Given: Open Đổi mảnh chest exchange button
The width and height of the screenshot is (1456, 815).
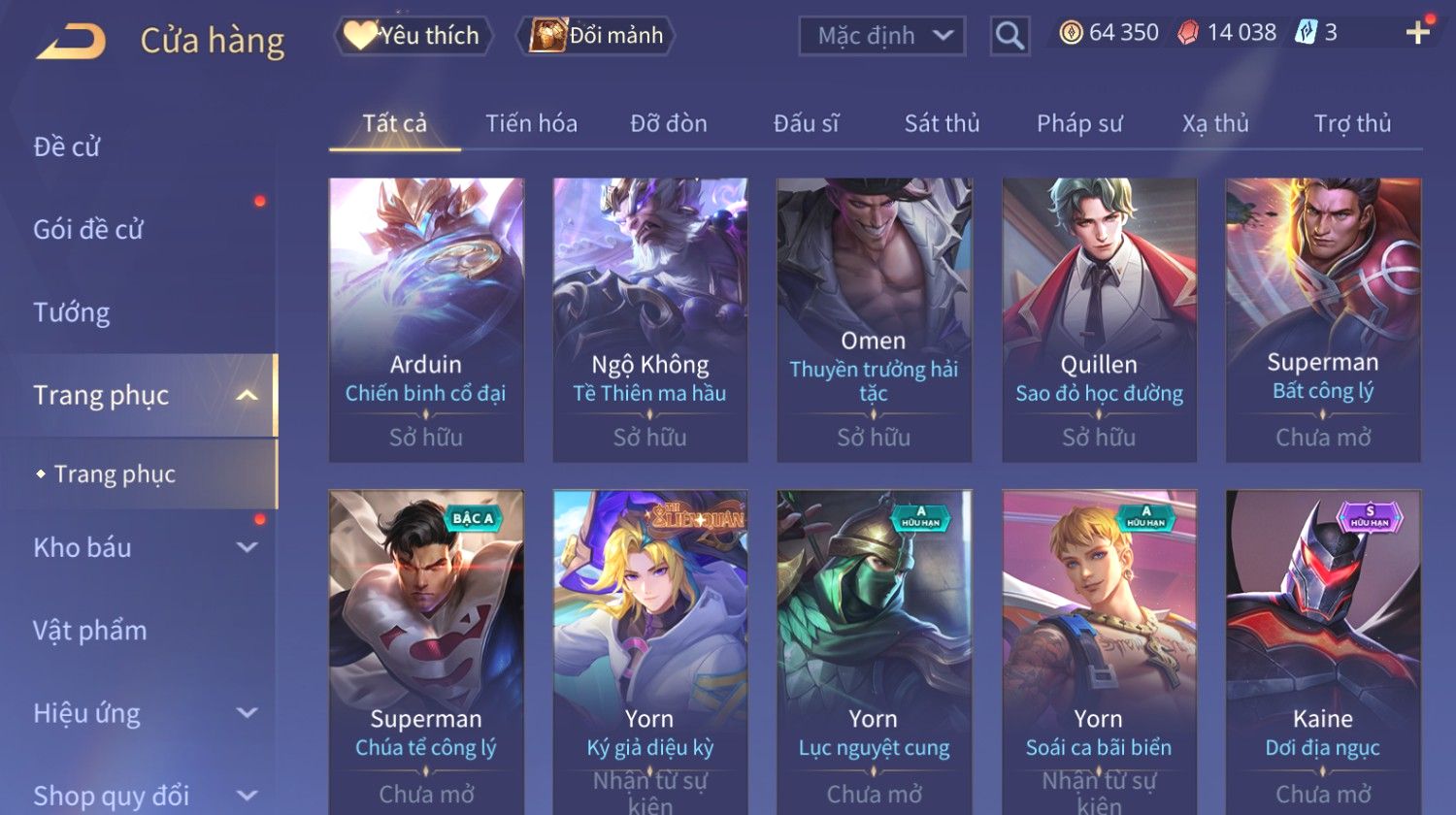Looking at the screenshot, I should point(596,36).
